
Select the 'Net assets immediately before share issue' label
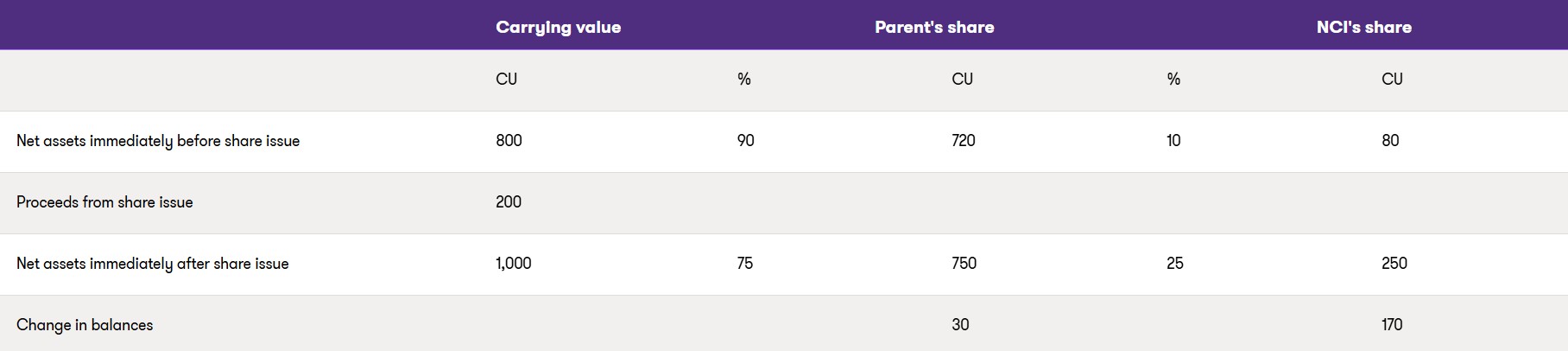(x=158, y=141)
